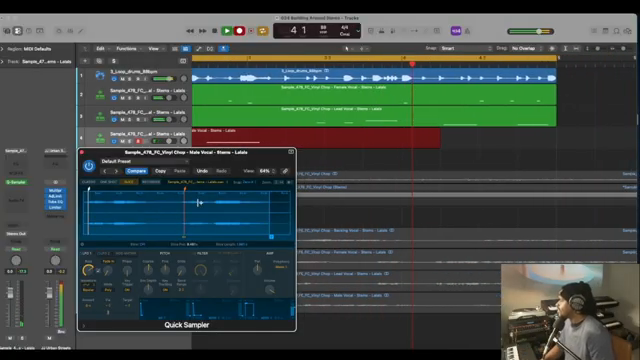
Task: Open the LCD display mode dropdown arrow
Action: click(x=358, y=31)
